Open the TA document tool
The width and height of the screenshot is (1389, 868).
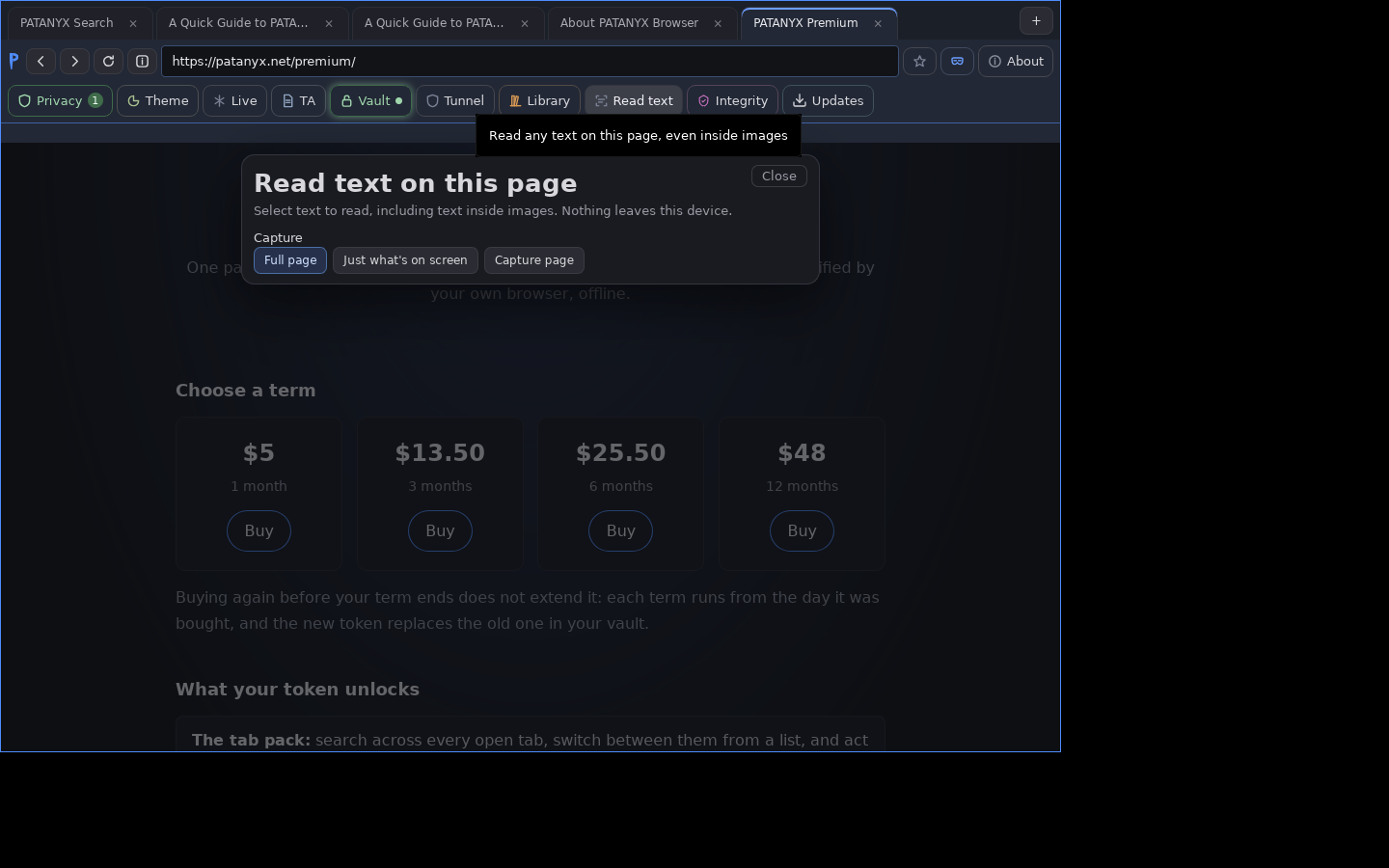coord(299,100)
